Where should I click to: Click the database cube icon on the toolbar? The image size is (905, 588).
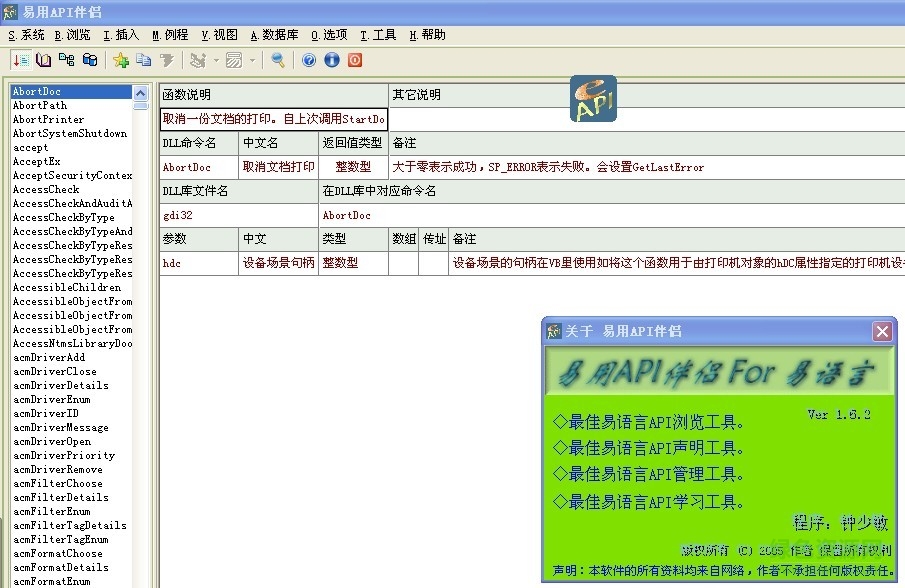pos(89,60)
